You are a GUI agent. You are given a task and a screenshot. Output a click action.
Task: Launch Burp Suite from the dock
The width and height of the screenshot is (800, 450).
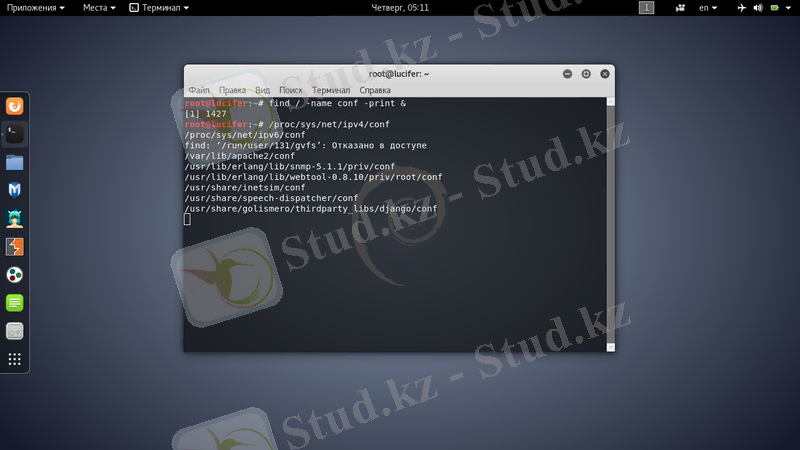(x=14, y=247)
